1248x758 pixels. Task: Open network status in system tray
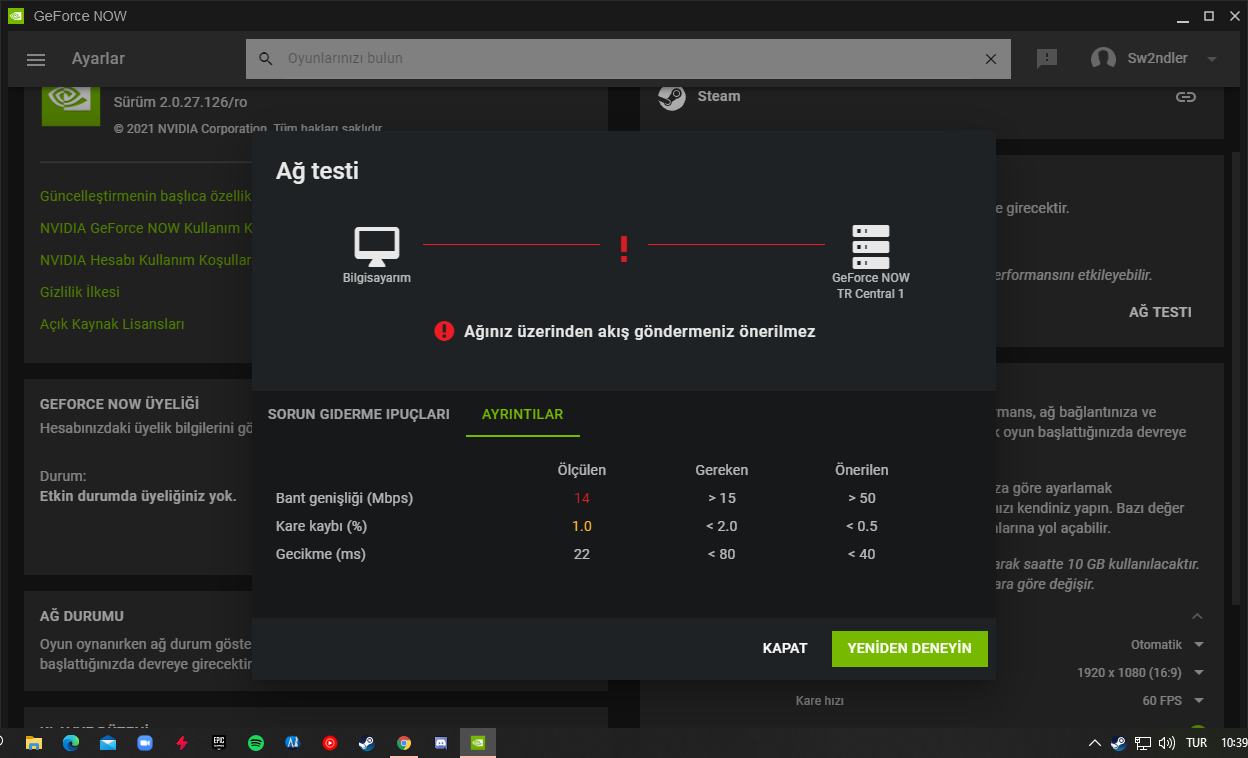[1142, 743]
